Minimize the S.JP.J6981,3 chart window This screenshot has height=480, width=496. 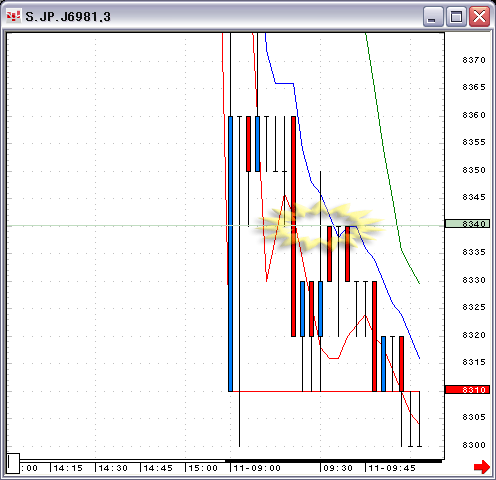pos(433,16)
